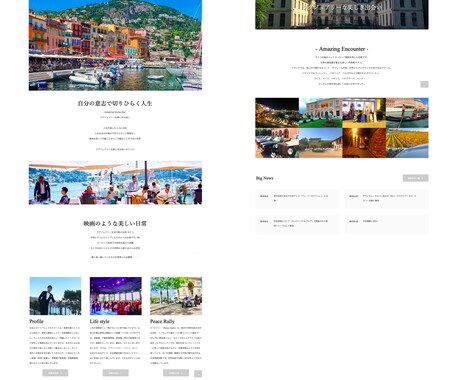The width and height of the screenshot is (460, 380).
Task: Open the Life style purple party hall photo
Action: click(x=116, y=296)
